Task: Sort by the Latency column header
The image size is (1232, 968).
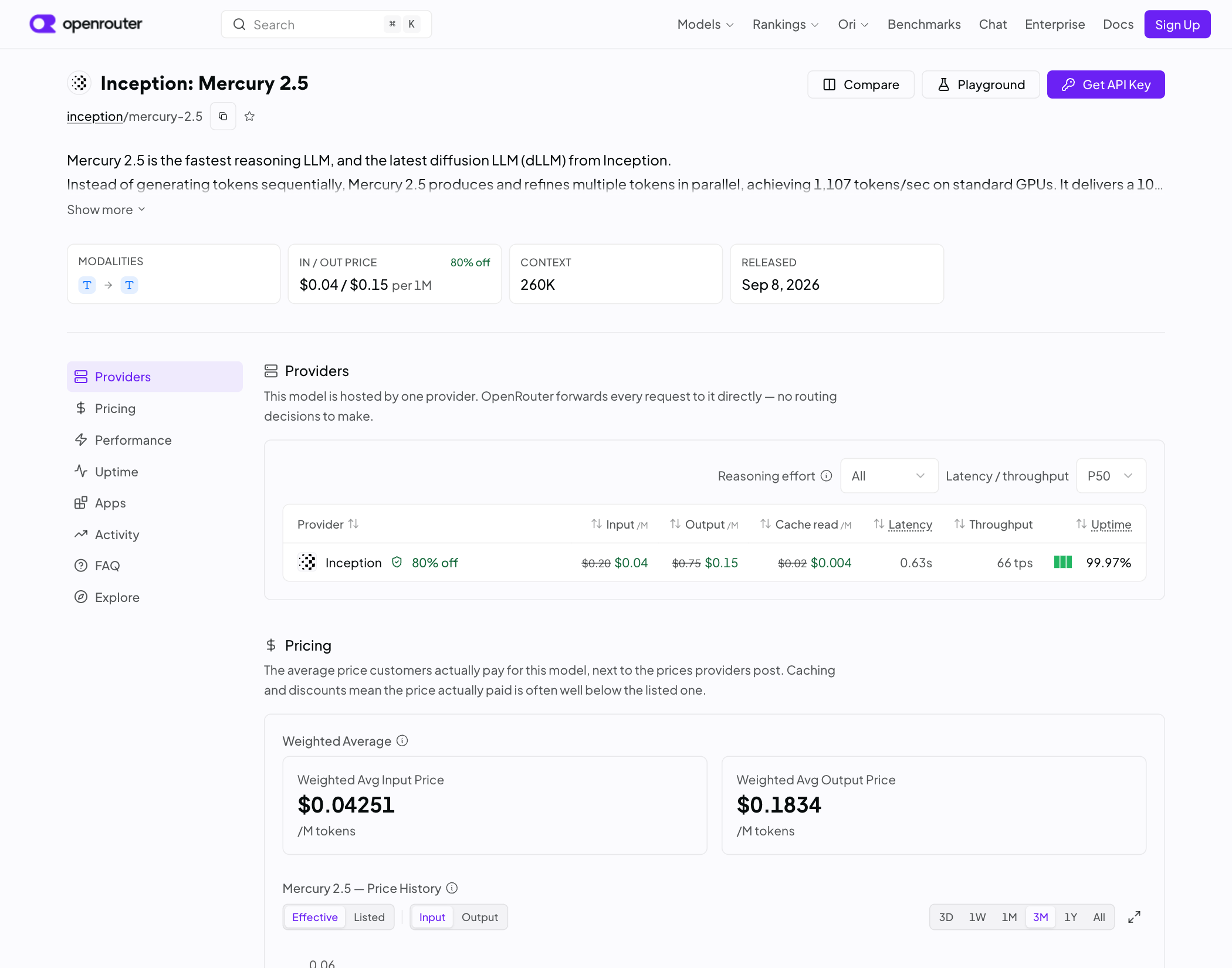Action: [x=903, y=524]
